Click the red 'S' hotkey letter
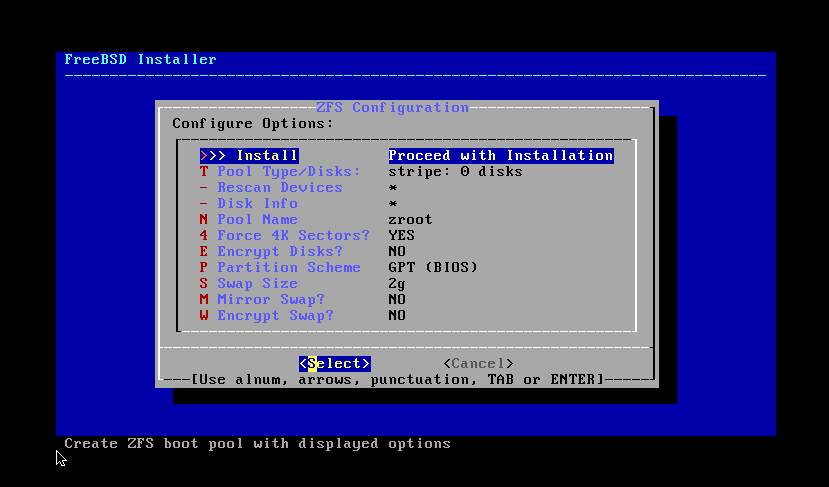 (204, 283)
